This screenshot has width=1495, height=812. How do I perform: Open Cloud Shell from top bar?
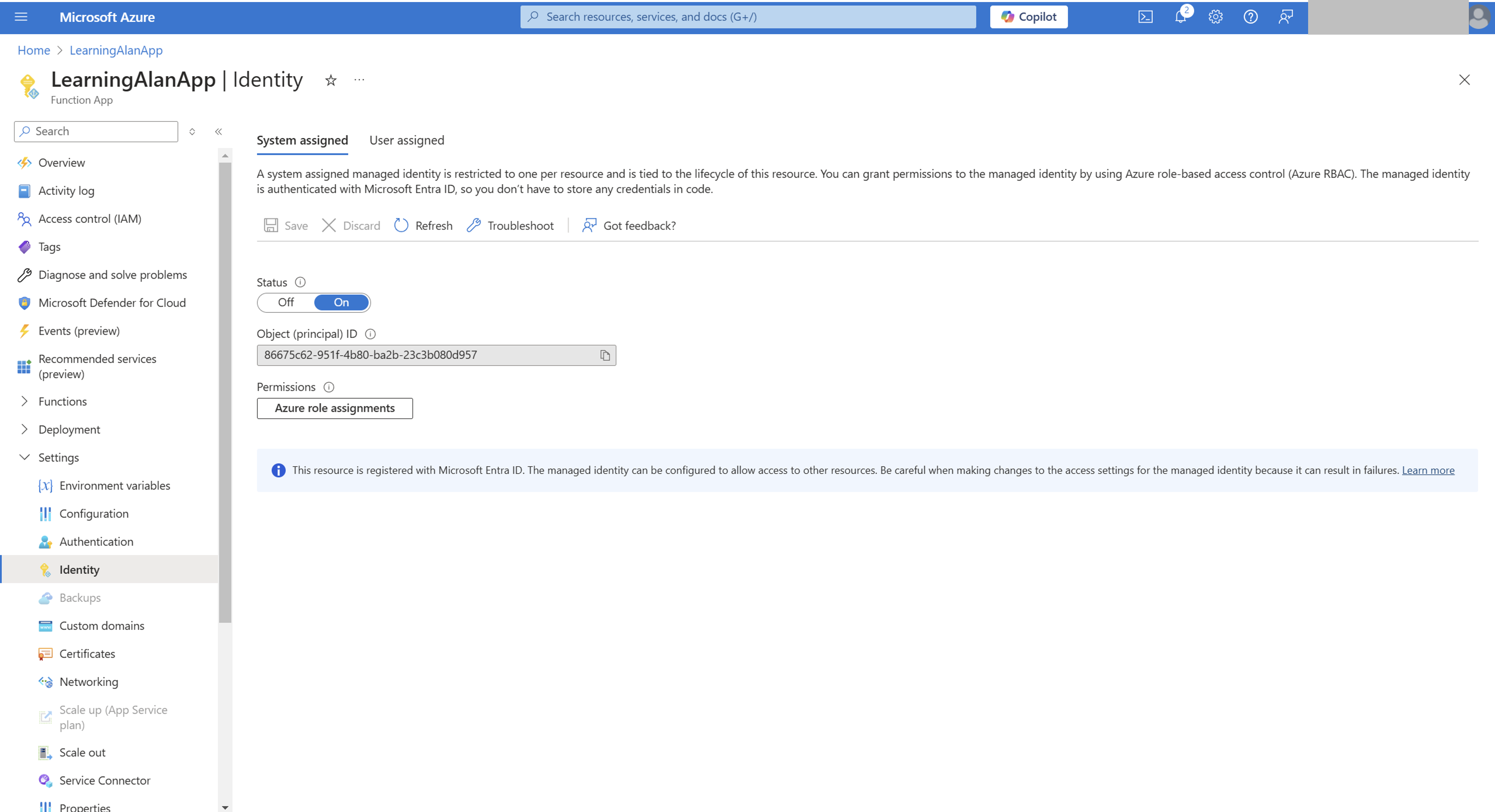1145,17
